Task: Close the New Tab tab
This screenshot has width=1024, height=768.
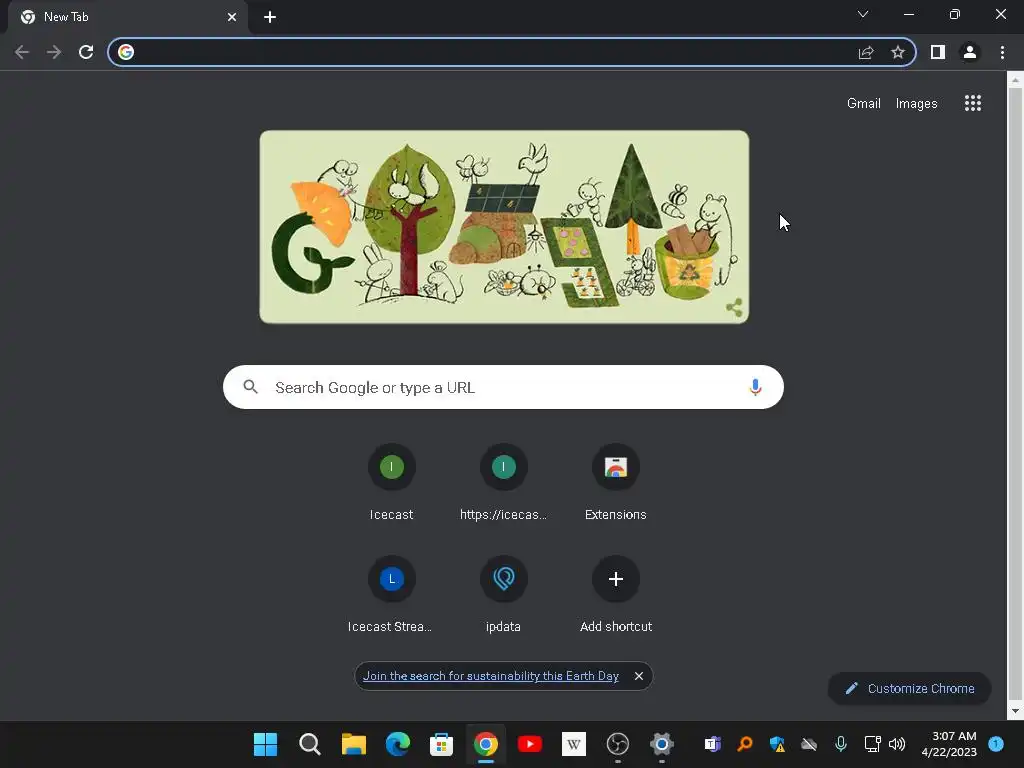Action: (x=232, y=17)
